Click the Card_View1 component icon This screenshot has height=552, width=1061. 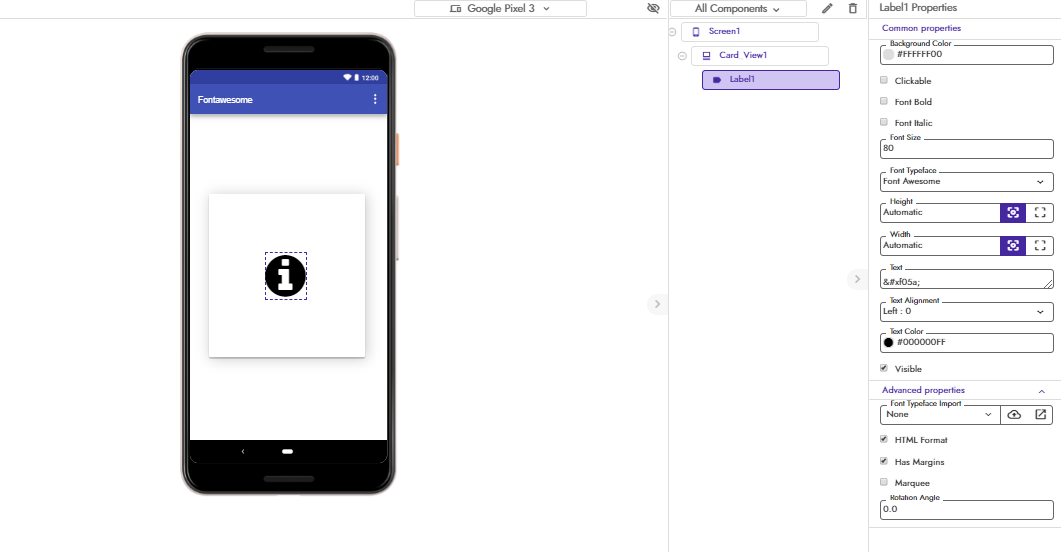706,55
